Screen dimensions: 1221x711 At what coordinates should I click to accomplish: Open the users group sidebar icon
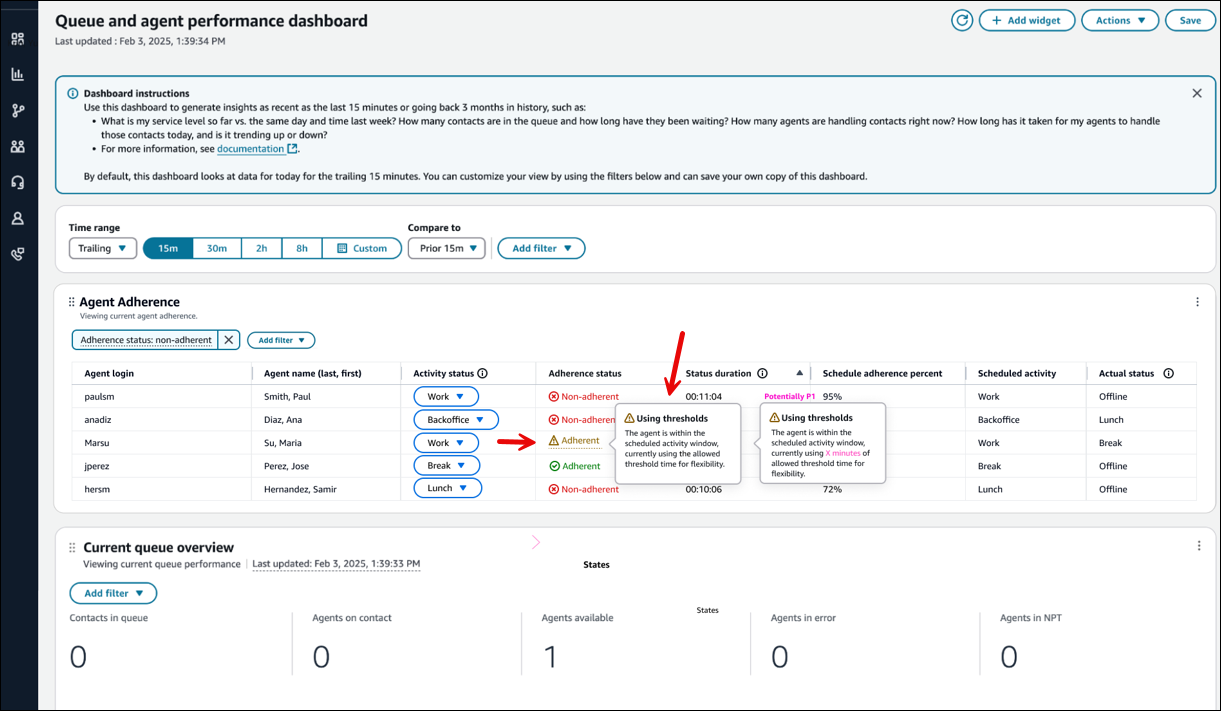(x=17, y=147)
